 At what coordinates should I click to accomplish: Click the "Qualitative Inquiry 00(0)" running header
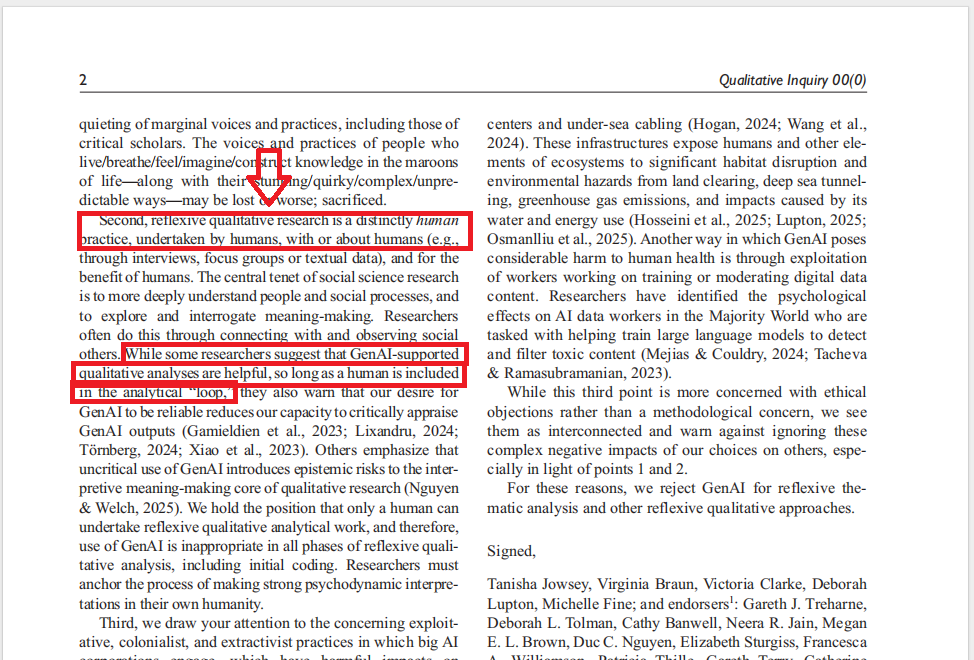point(793,80)
